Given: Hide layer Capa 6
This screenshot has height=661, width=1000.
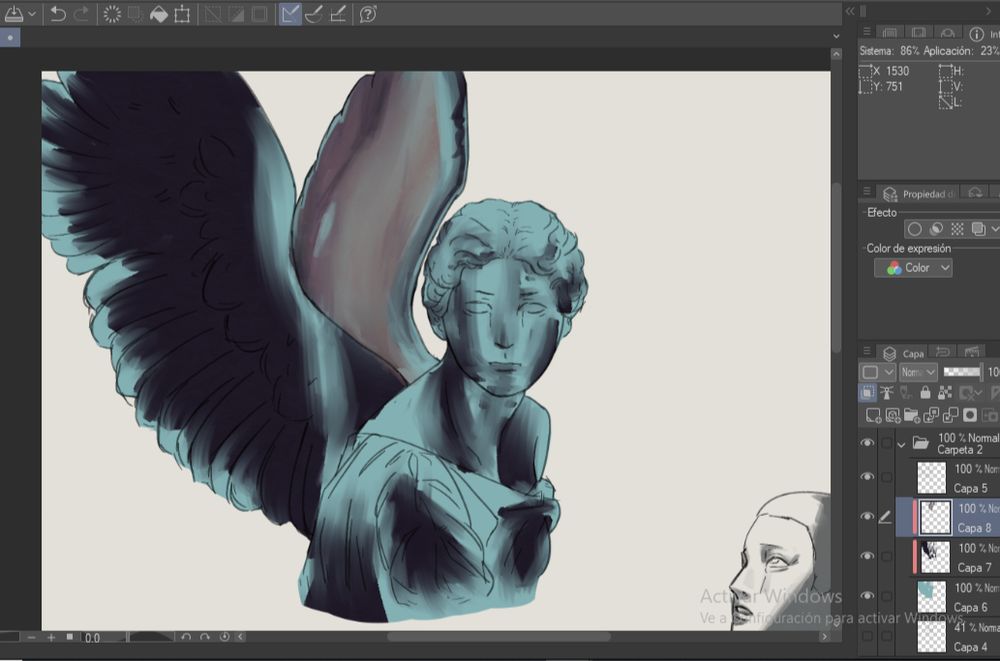Looking at the screenshot, I should (867, 595).
